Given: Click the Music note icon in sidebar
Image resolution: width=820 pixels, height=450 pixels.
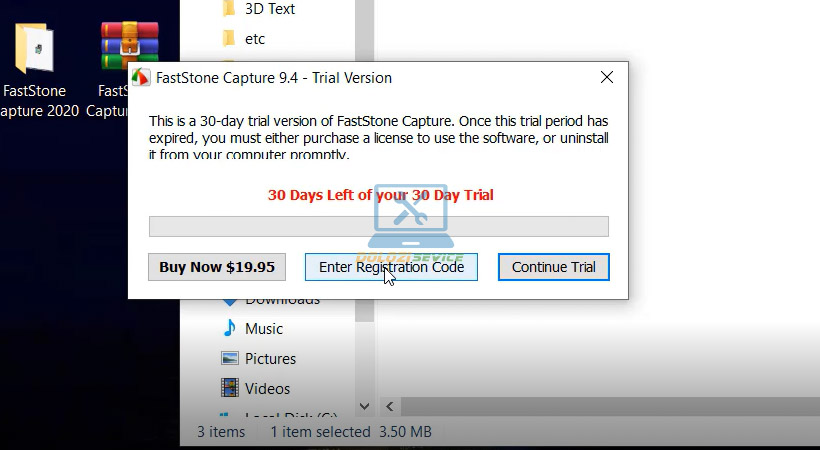Looking at the screenshot, I should coord(230,328).
